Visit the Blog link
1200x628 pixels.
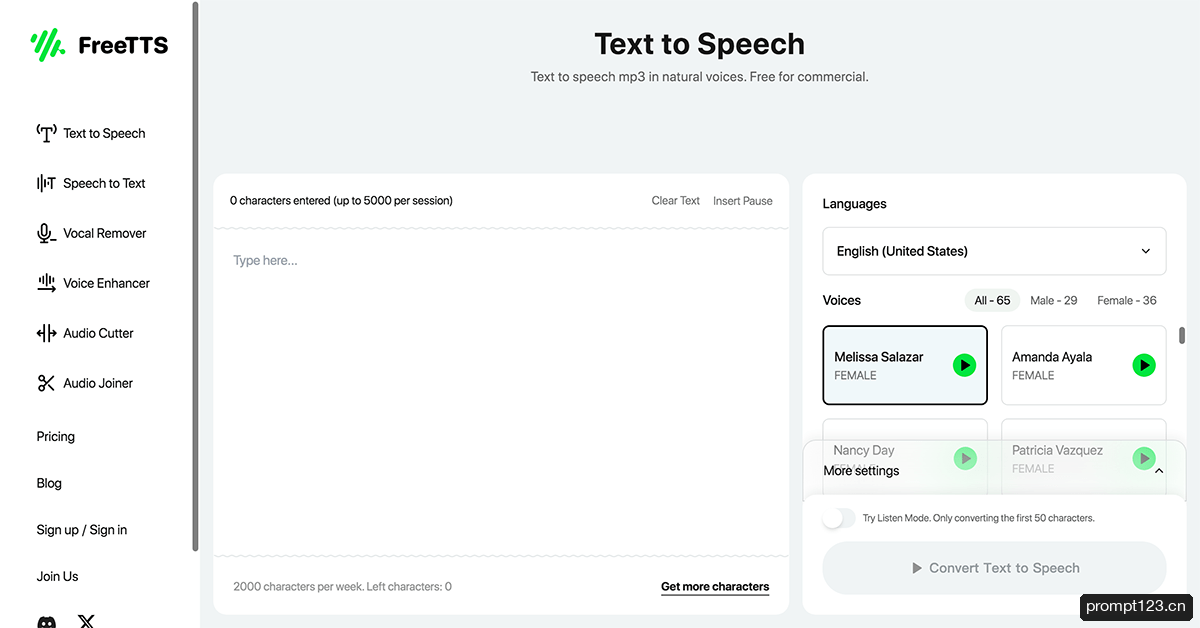tap(49, 483)
